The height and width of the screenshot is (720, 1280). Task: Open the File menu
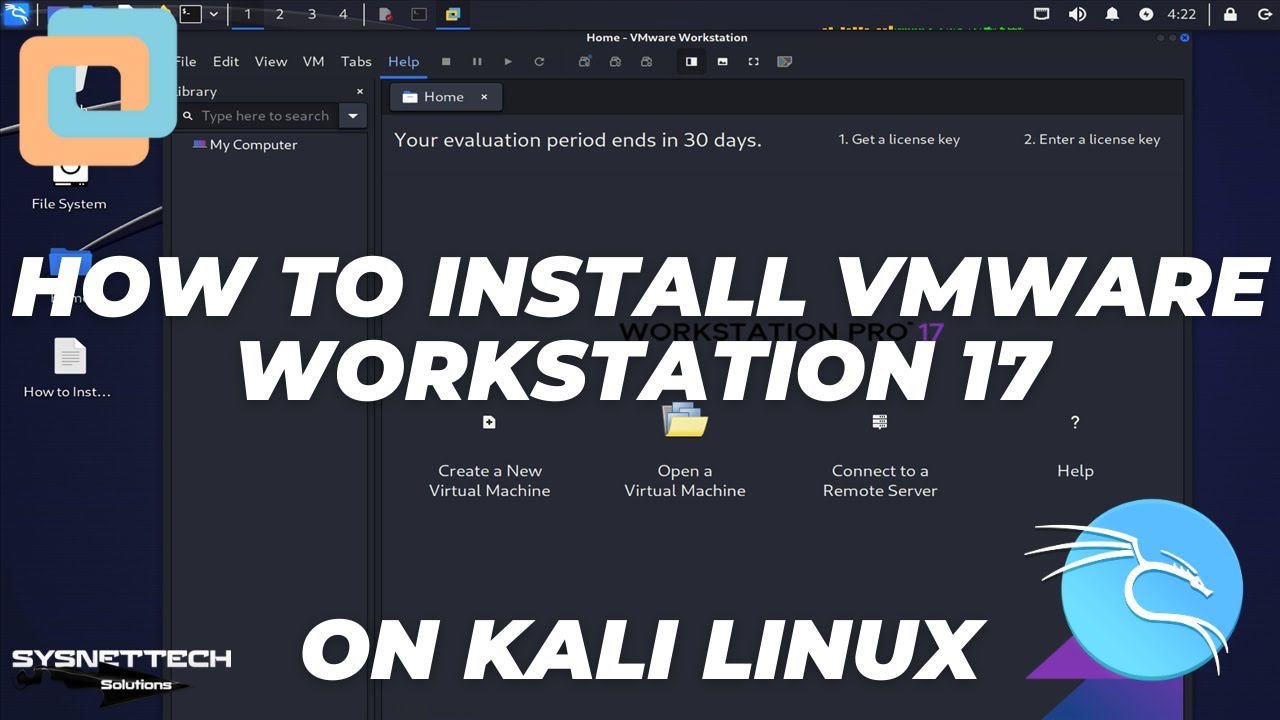pos(186,61)
